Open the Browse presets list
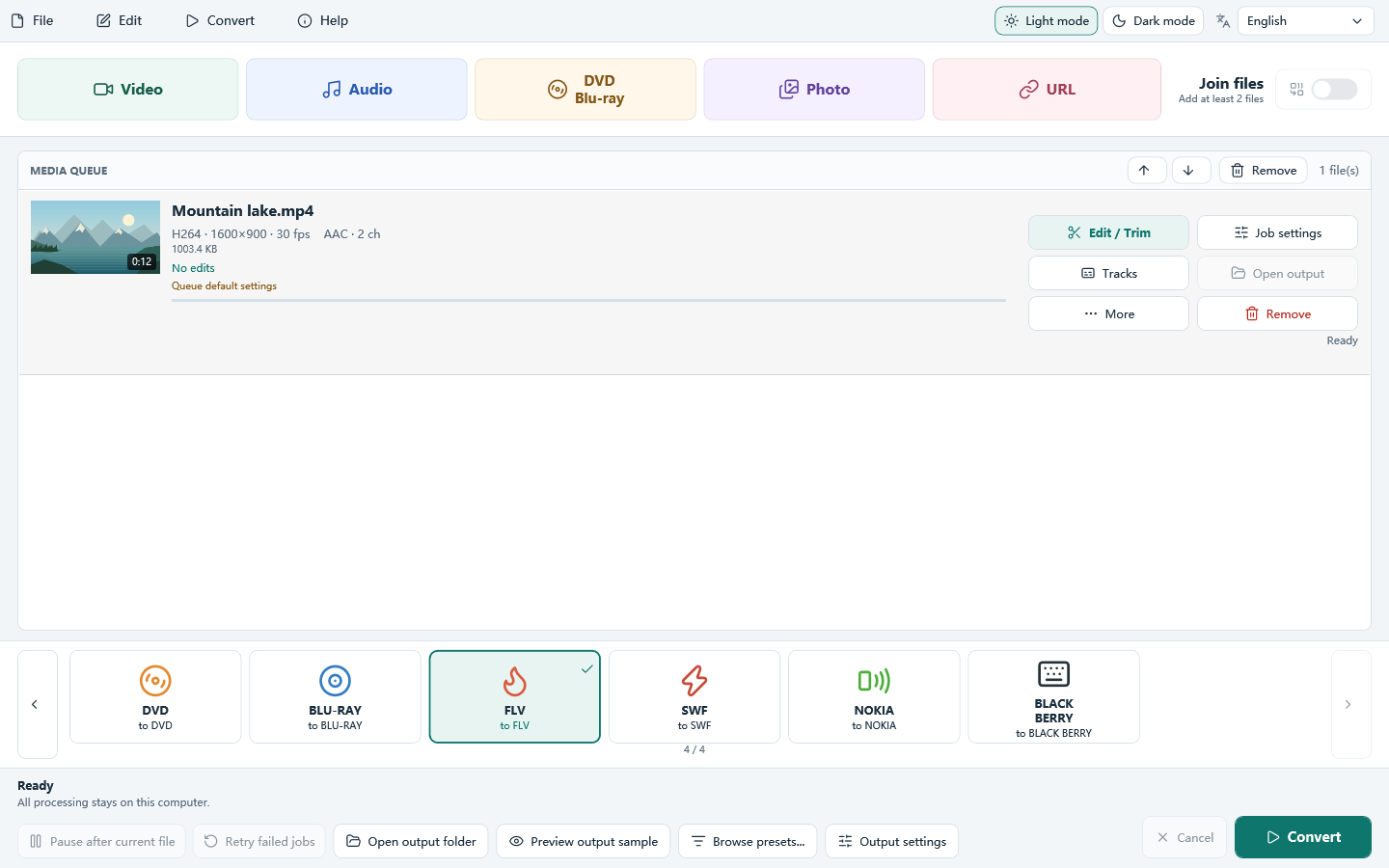Image resolution: width=1389 pixels, height=868 pixels. click(x=748, y=841)
